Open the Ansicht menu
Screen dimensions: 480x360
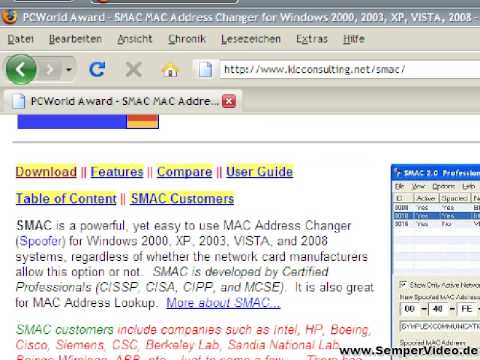[x=135, y=39]
